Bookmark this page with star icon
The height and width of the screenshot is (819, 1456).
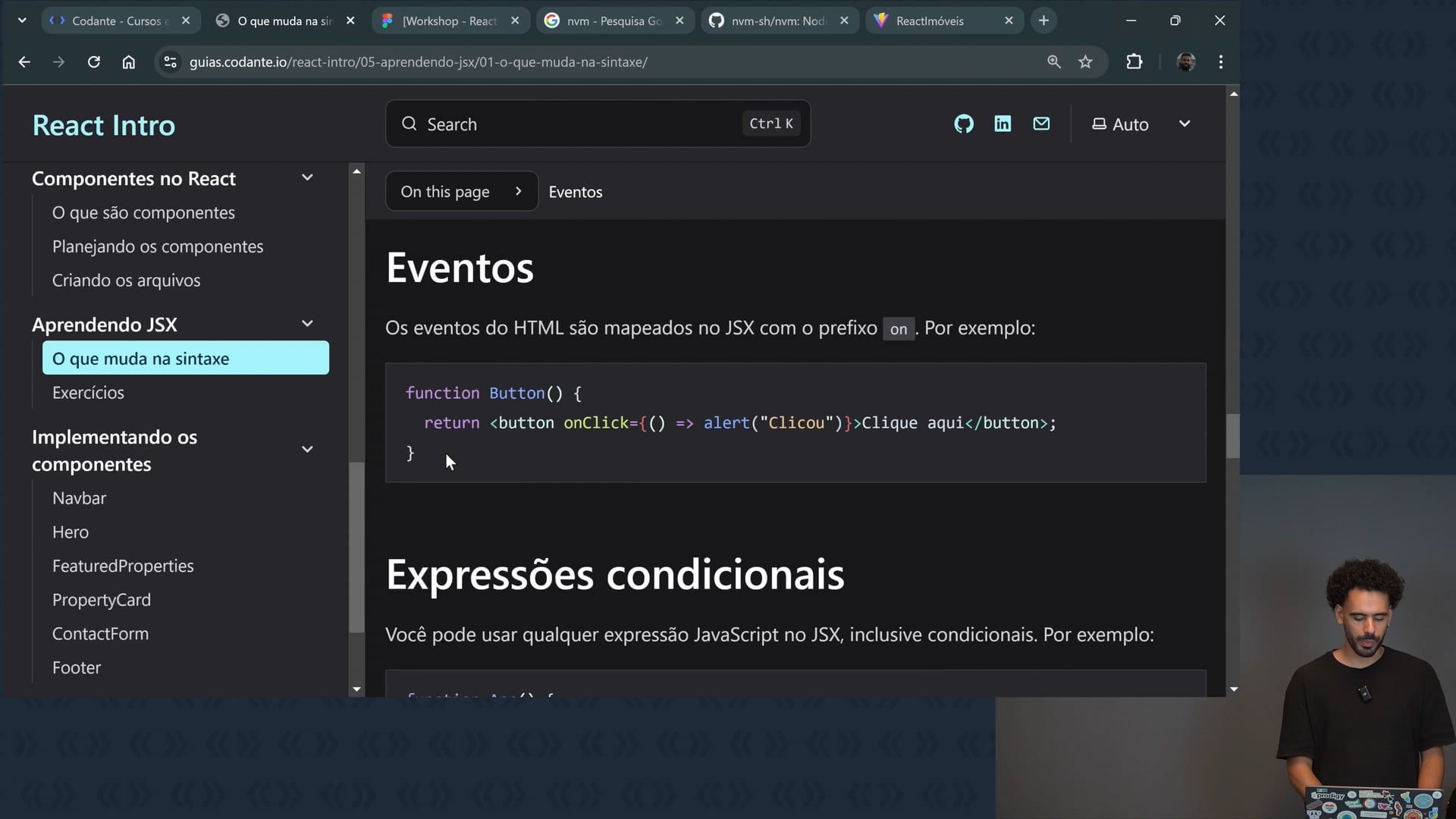pyautogui.click(x=1085, y=62)
